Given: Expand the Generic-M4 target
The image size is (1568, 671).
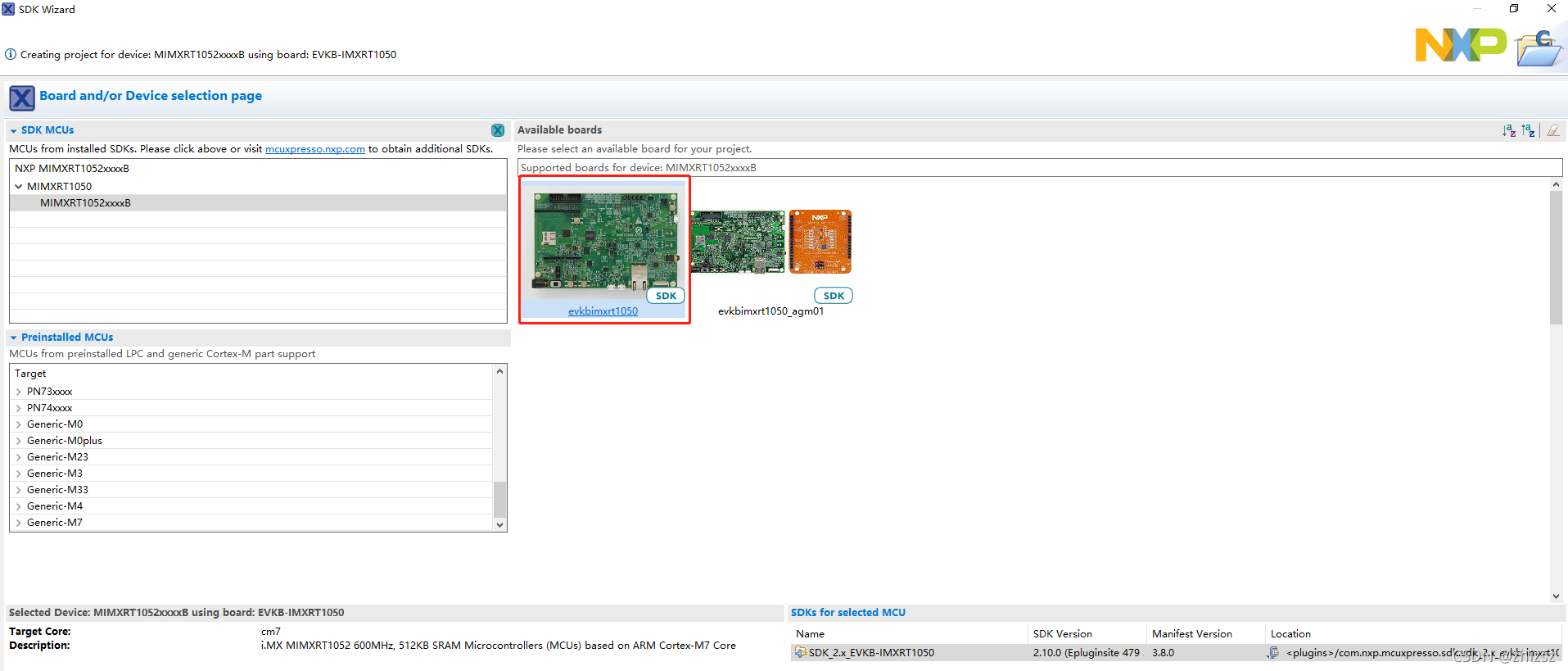Looking at the screenshot, I should [19, 506].
